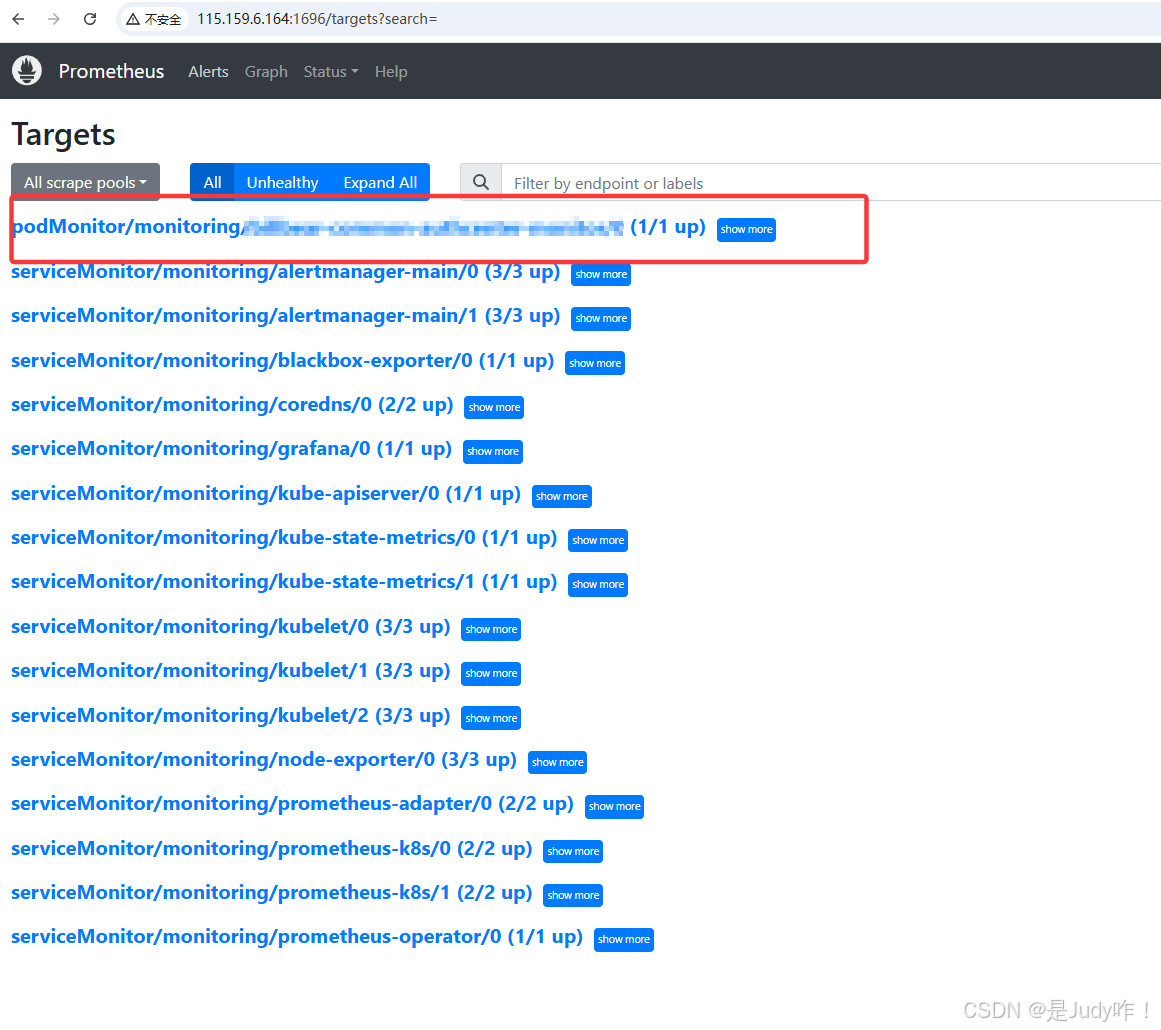Show more for blackbox-exporter/0
Viewport: 1161px width, 1030px height.
595,363
